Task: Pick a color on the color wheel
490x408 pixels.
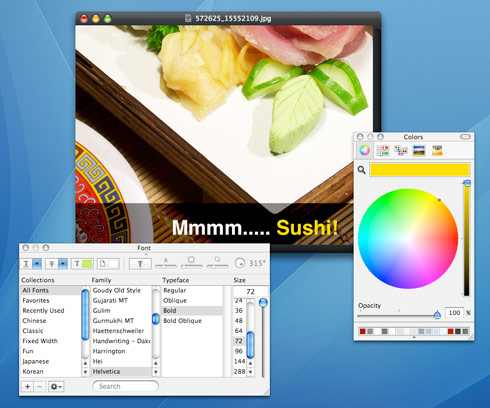Action: pyautogui.click(x=408, y=239)
